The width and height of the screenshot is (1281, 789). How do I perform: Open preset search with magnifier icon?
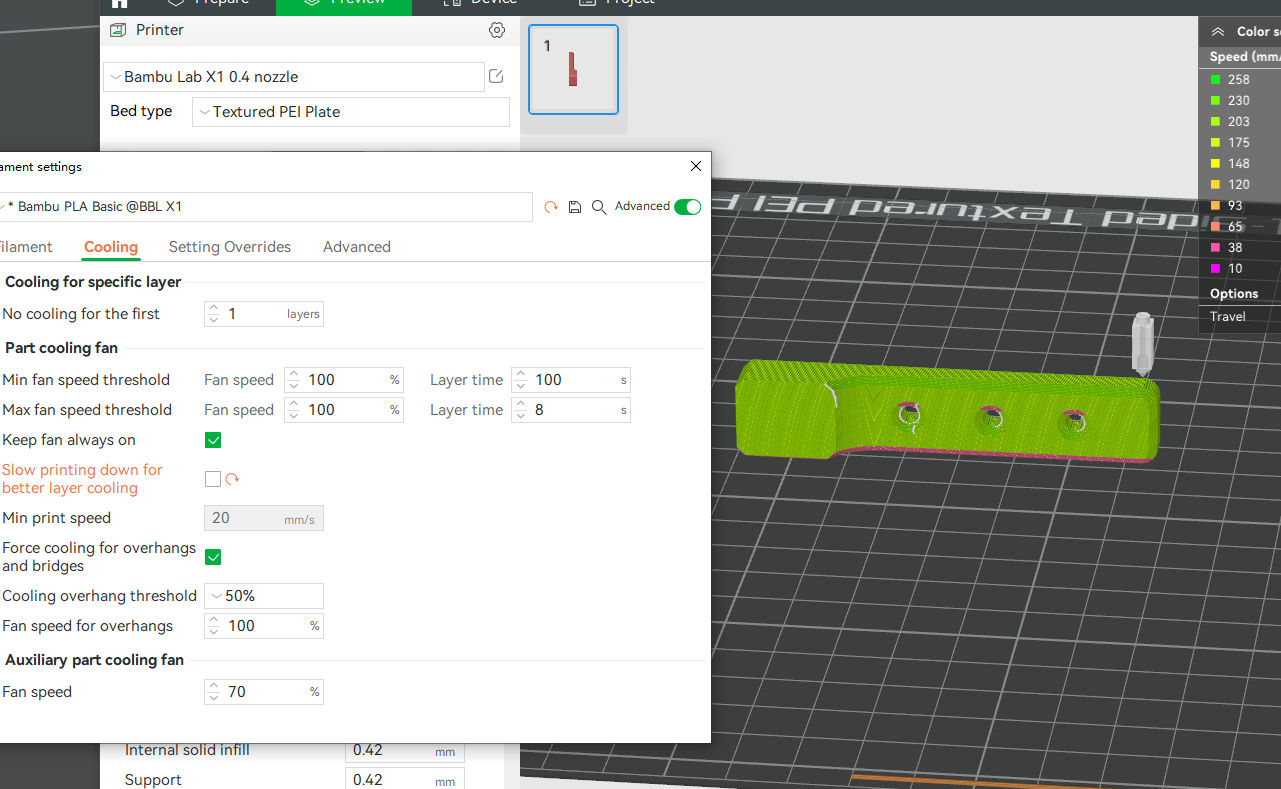(599, 207)
